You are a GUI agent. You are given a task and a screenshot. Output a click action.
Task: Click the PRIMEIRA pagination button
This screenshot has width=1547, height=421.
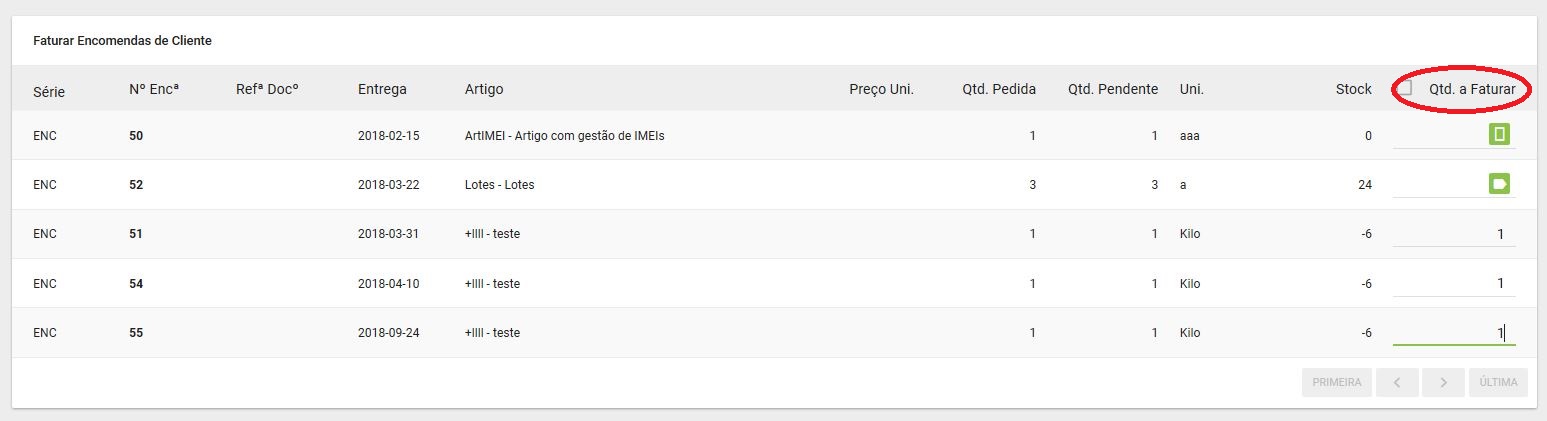pyautogui.click(x=1336, y=382)
